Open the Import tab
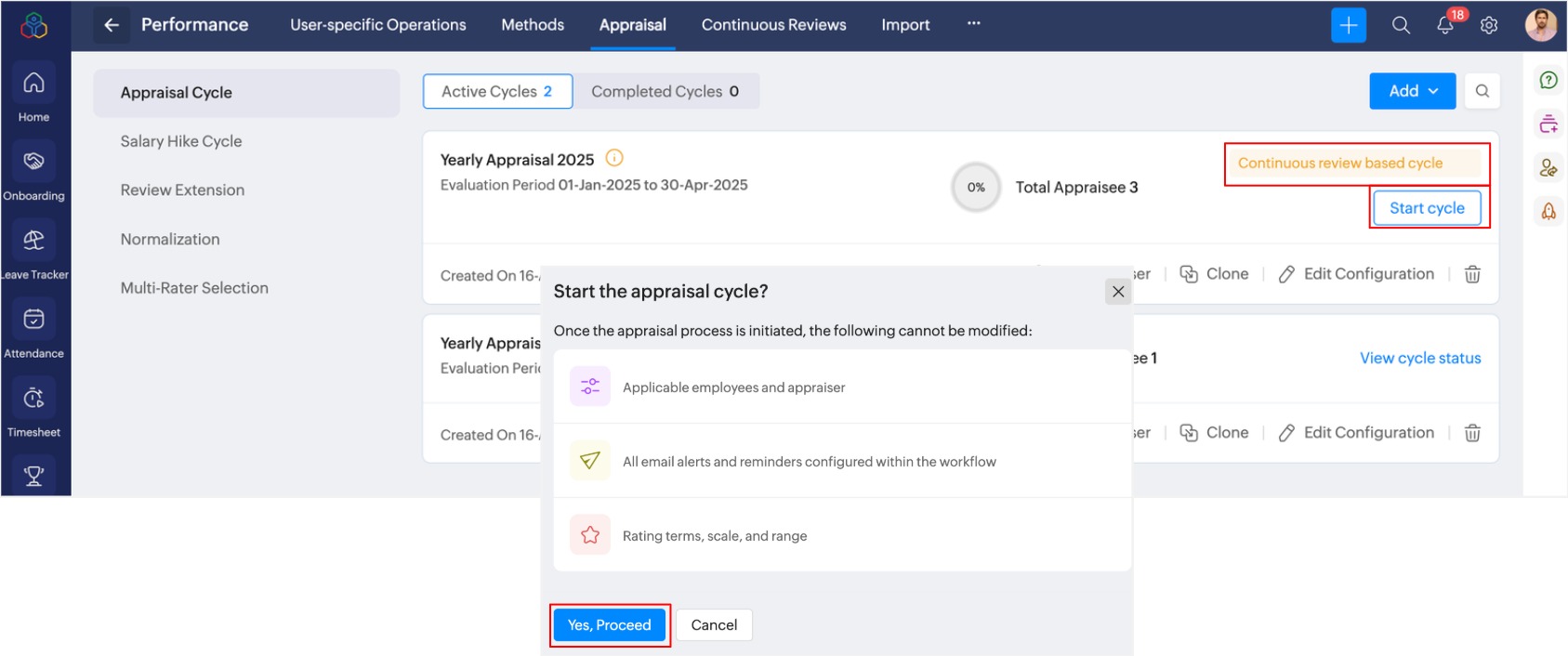 point(905,25)
